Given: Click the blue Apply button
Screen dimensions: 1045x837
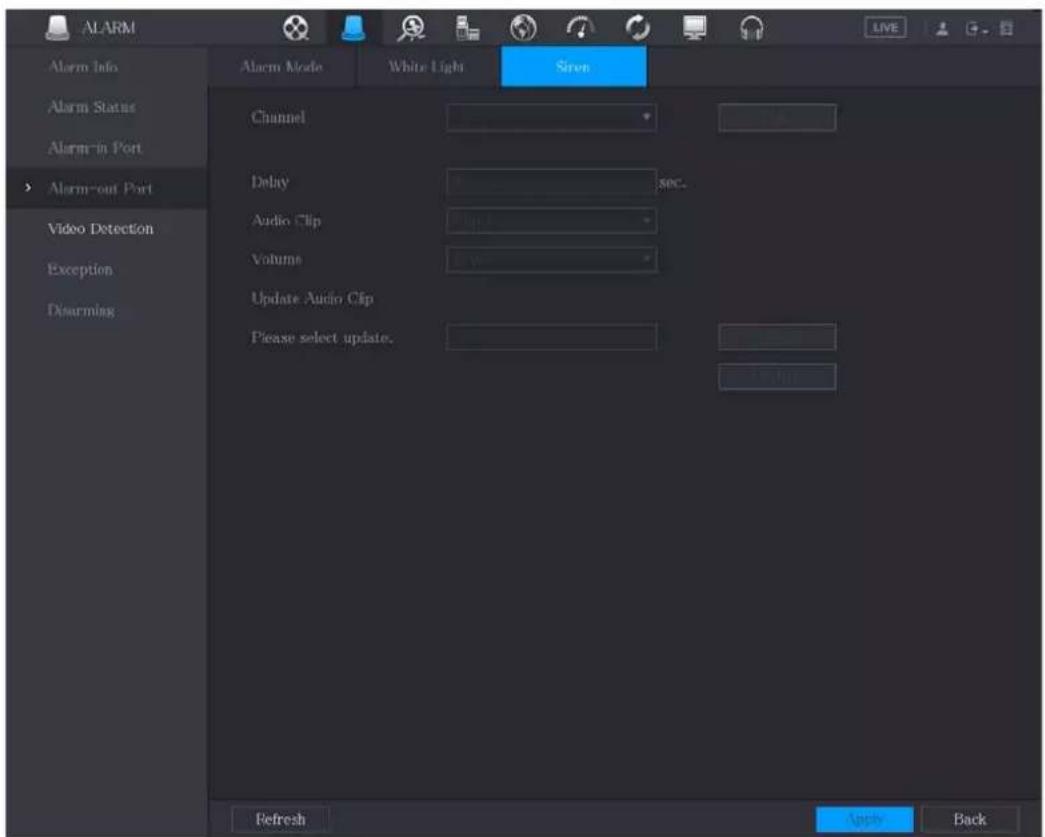Looking at the screenshot, I should pos(864,819).
